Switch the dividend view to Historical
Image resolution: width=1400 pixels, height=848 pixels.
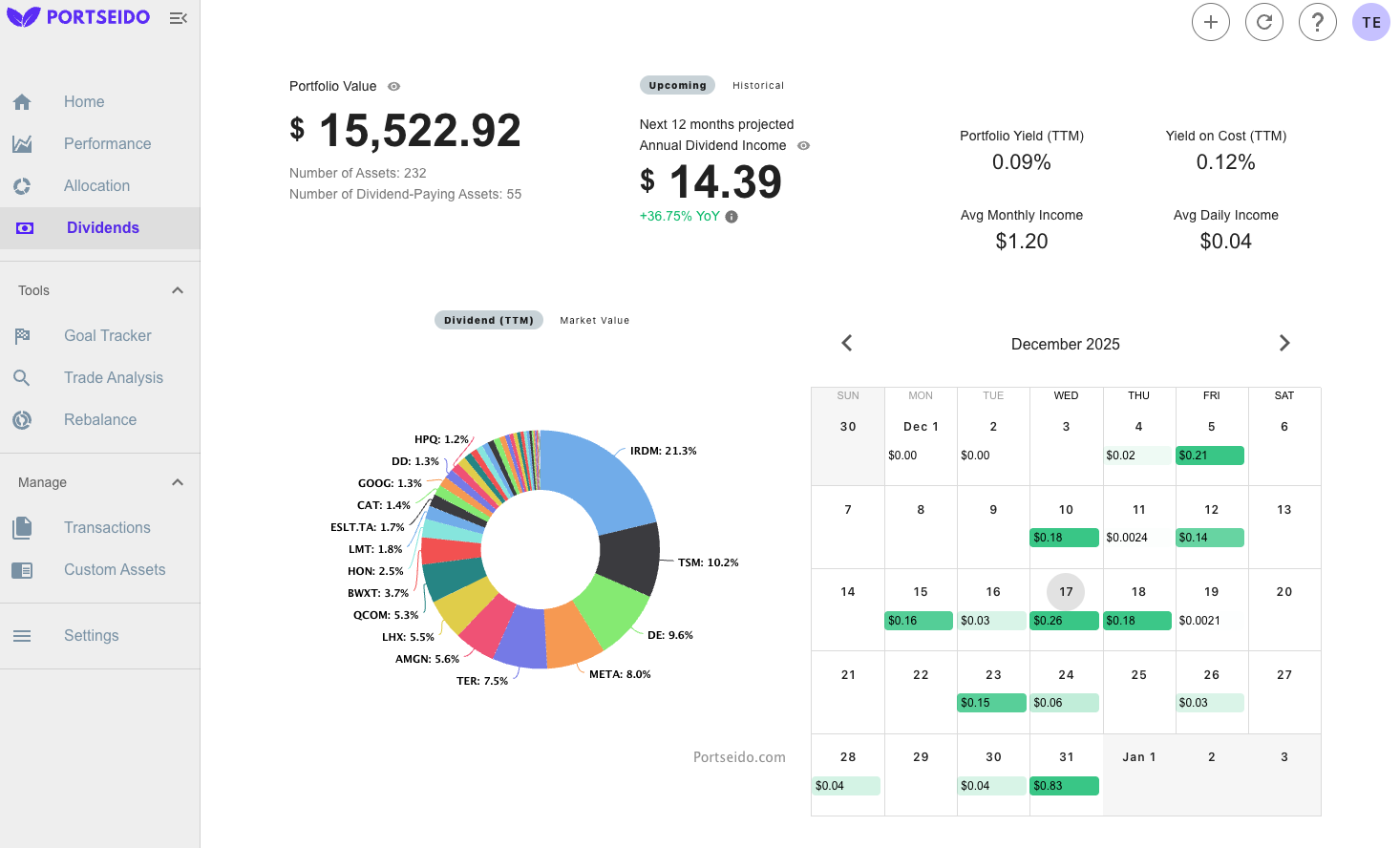pyautogui.click(x=758, y=85)
